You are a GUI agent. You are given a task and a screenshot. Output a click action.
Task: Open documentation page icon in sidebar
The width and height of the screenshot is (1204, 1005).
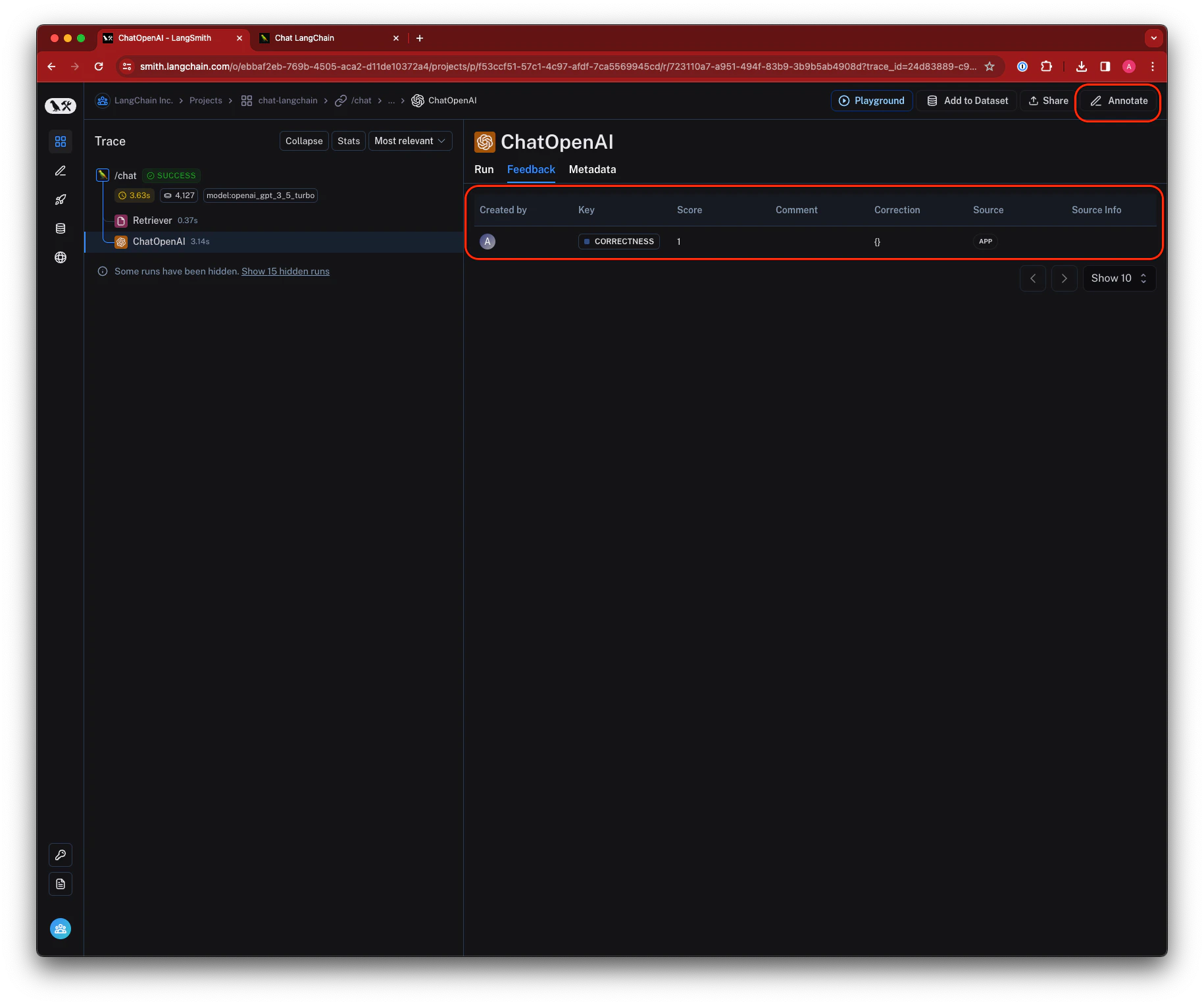[61, 884]
